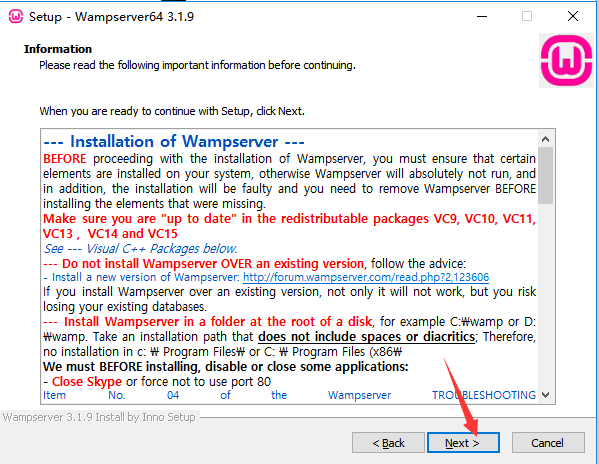Viewport: 599px width, 464px height.
Task: Click the Next button to continue
Action: point(463,443)
